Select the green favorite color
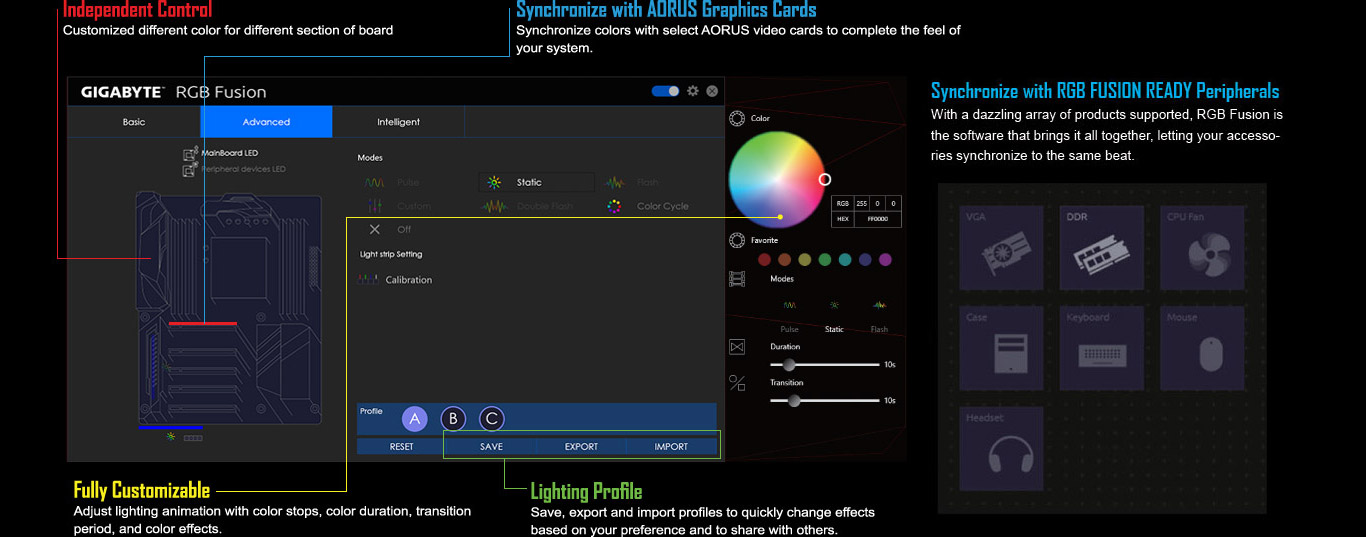The image size is (1366, 537). coord(824,260)
